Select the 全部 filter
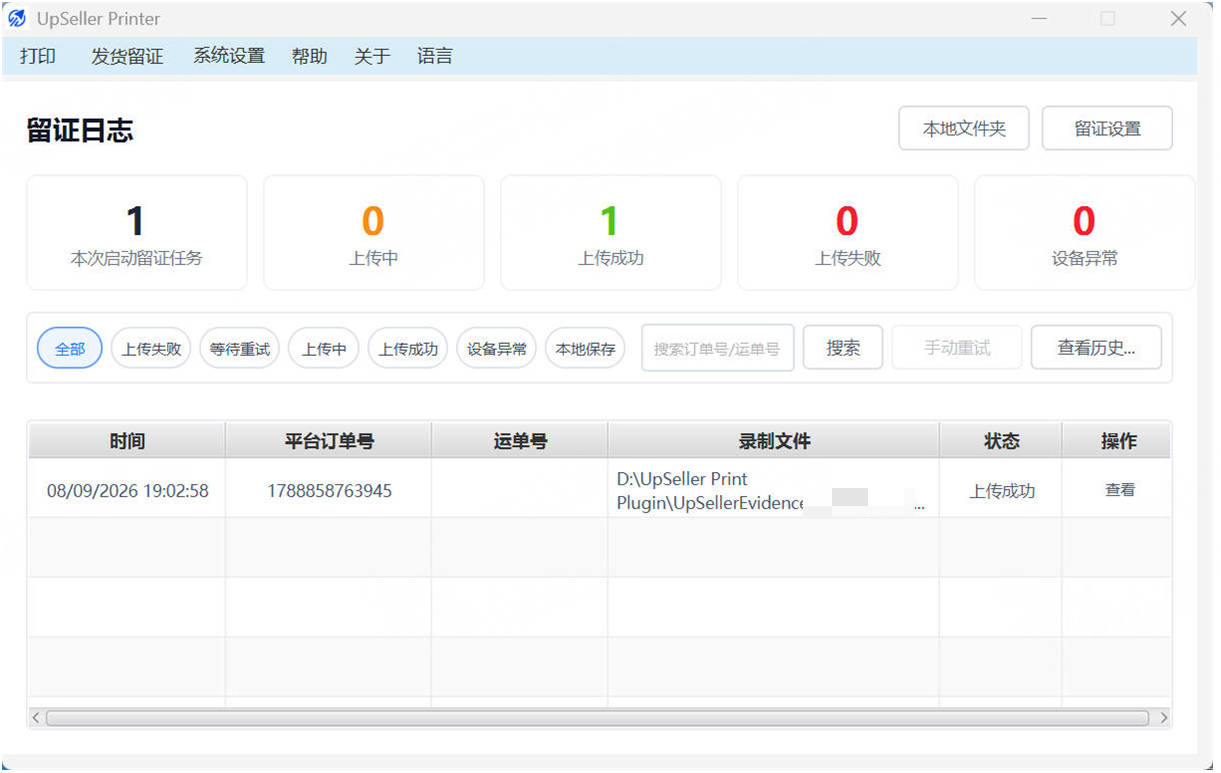The image size is (1221, 773). pyautogui.click(x=70, y=349)
